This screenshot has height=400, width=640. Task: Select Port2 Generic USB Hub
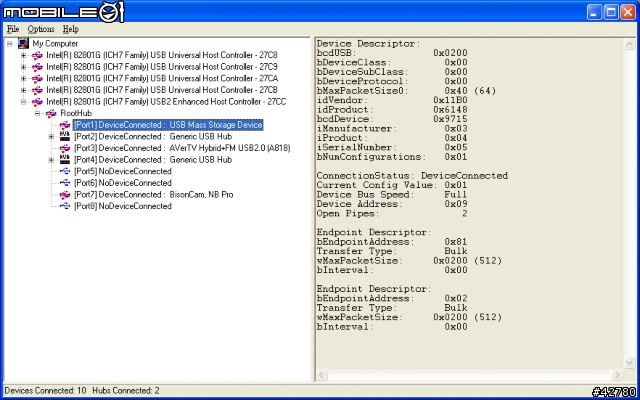153,137
